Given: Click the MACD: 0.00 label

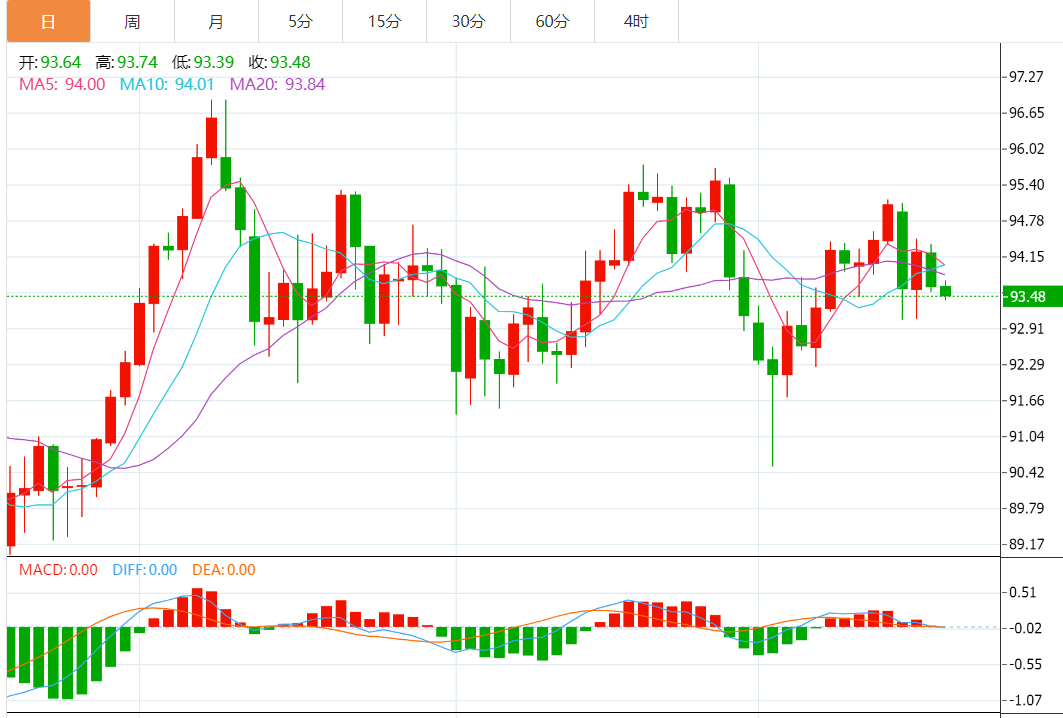Looking at the screenshot, I should tap(58, 570).
